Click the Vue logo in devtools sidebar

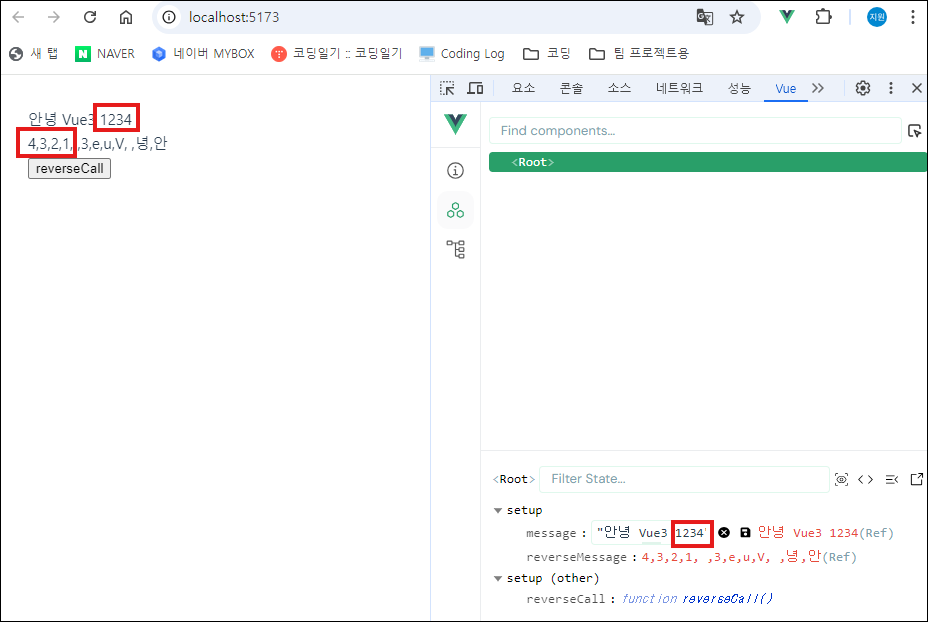(455, 124)
